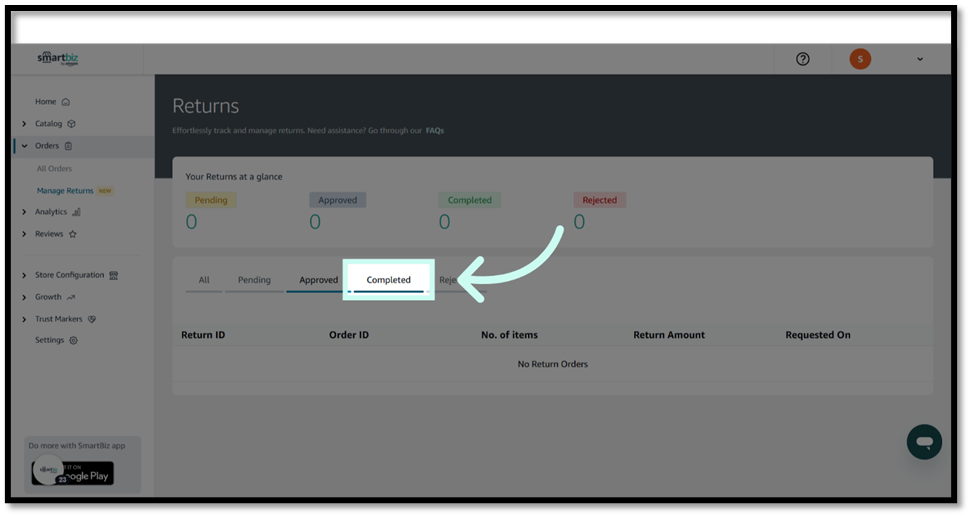Screen dimensions: 970x516
Task: Click the Settings gear icon
Action: coord(73,340)
